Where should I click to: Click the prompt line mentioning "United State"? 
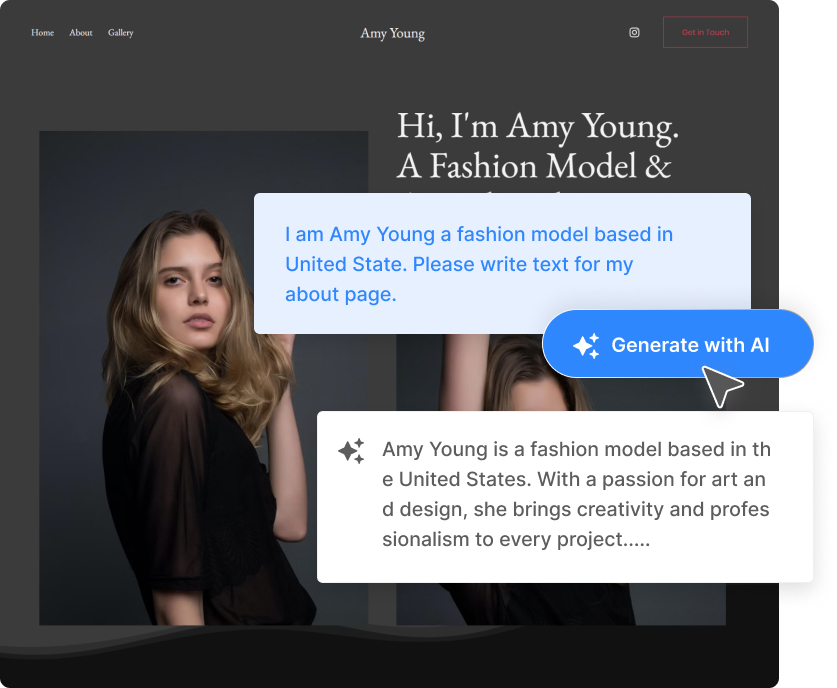tap(459, 264)
